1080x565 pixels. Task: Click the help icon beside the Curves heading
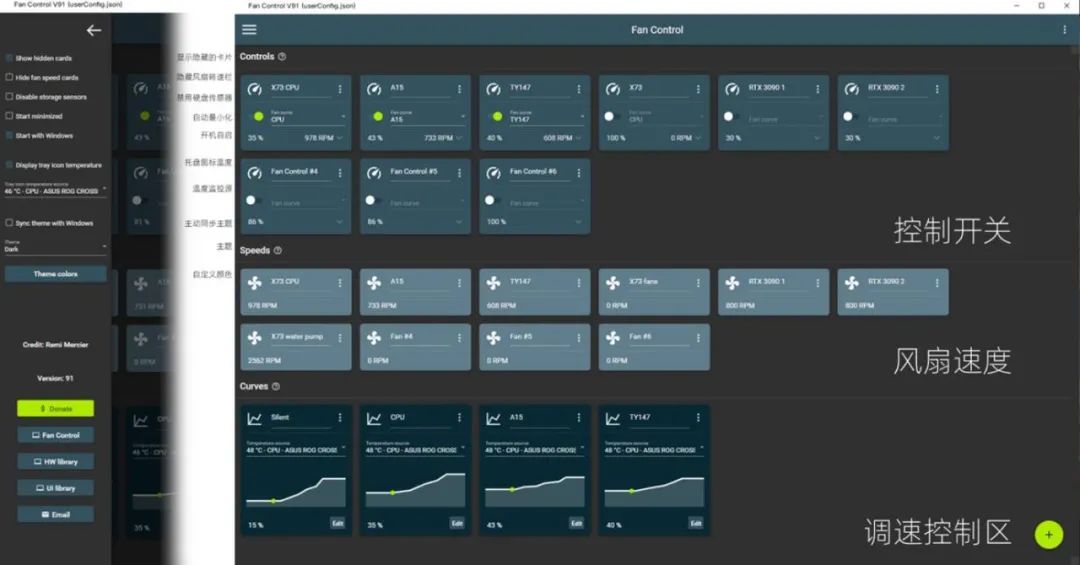pyautogui.click(x=276, y=386)
